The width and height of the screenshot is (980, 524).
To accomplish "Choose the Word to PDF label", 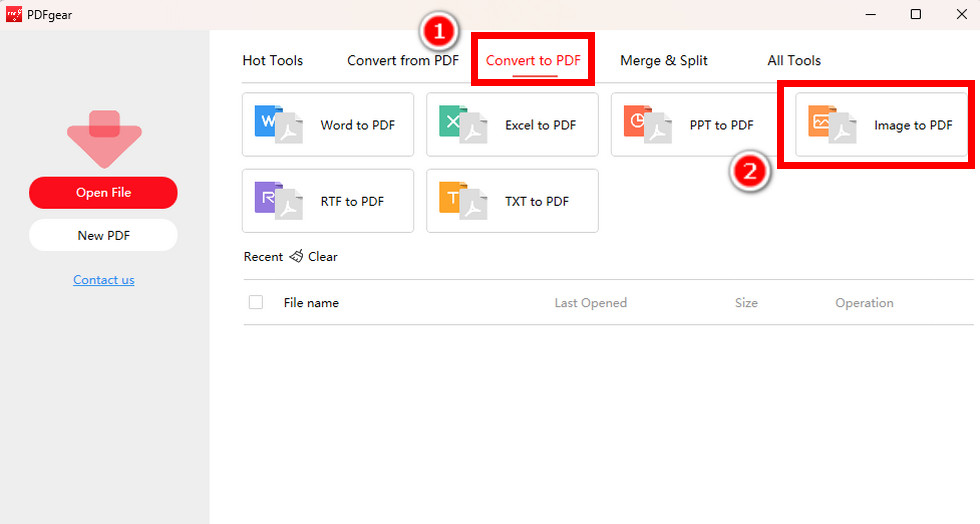I will 358,125.
